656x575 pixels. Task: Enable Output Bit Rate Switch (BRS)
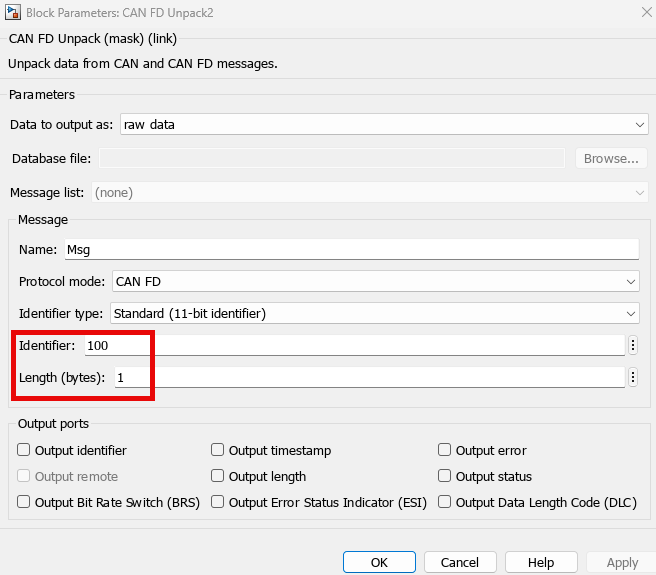click(24, 503)
